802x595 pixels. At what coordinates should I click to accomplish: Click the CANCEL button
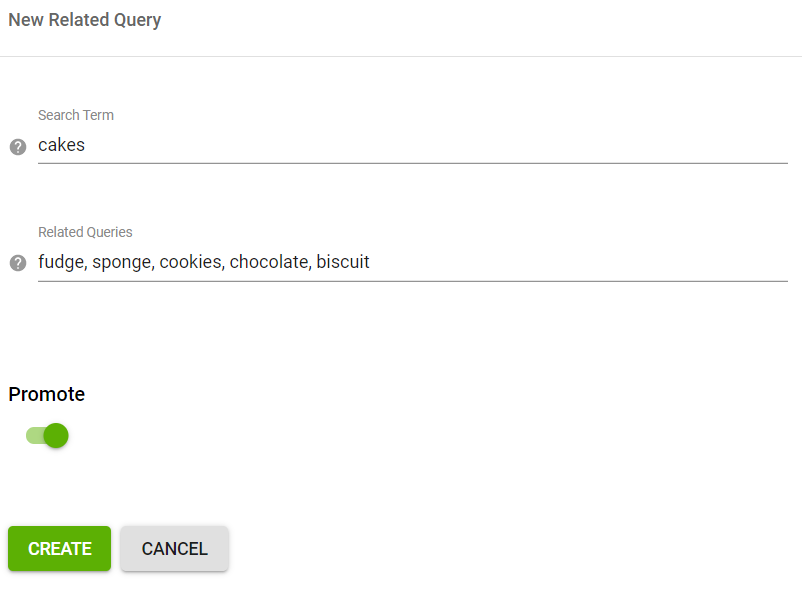(174, 548)
